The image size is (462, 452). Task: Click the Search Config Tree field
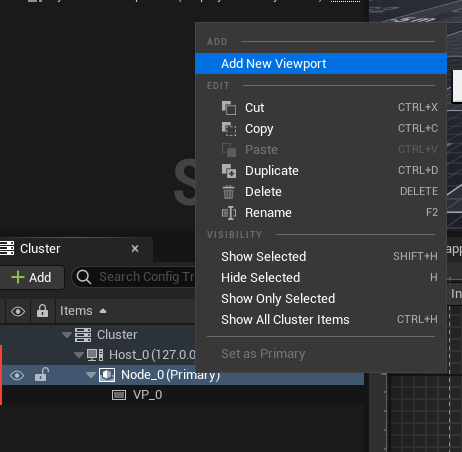point(134,277)
